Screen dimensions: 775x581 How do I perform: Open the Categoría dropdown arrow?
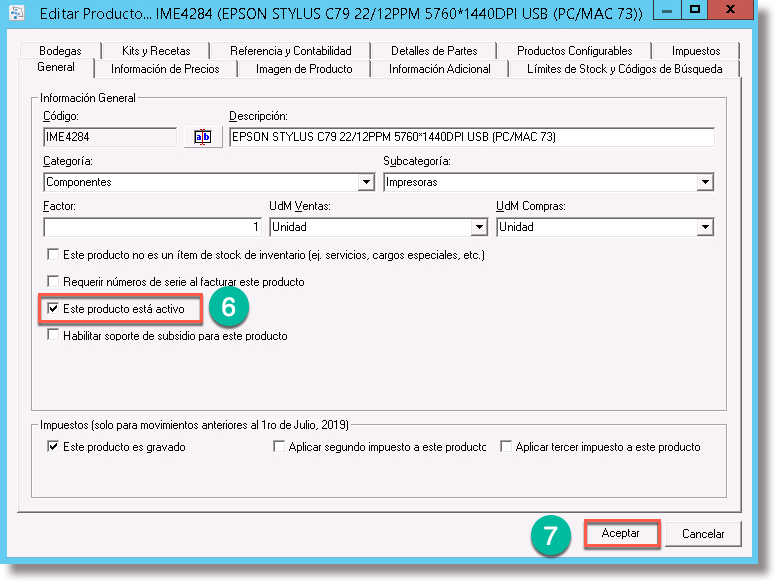pos(366,182)
